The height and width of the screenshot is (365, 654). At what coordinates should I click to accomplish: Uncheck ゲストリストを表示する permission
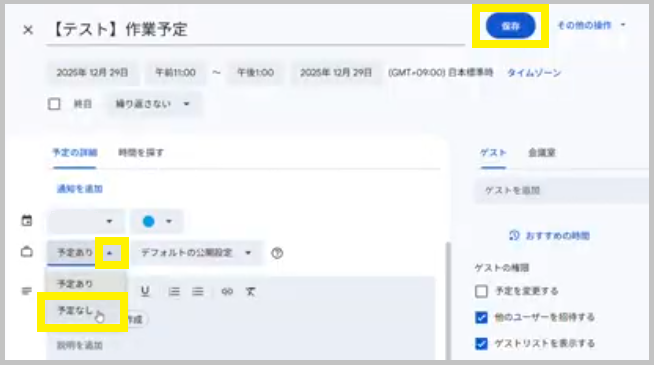[481, 344]
